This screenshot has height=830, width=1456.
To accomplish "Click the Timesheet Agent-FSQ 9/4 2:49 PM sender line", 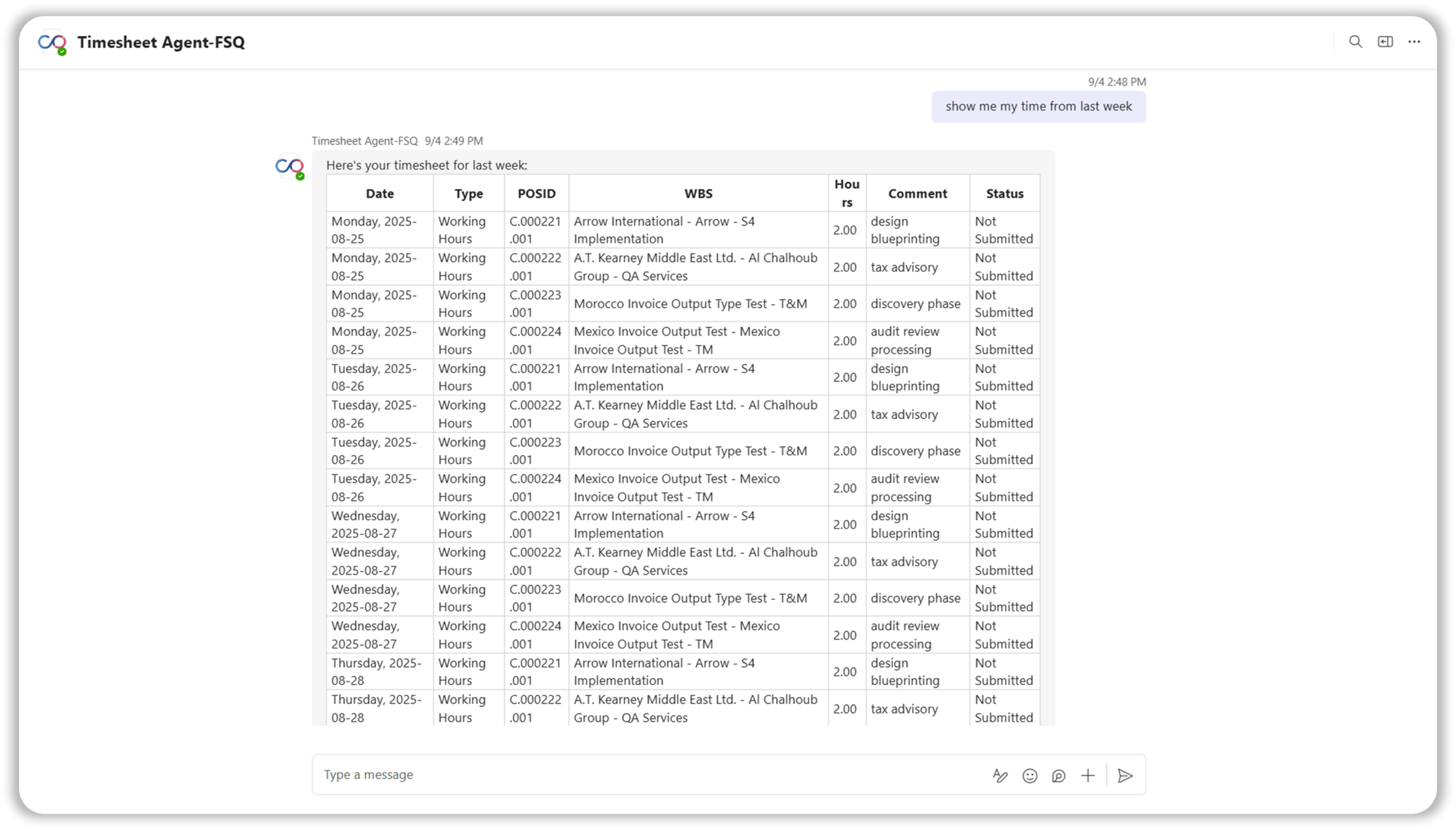I will (x=397, y=141).
